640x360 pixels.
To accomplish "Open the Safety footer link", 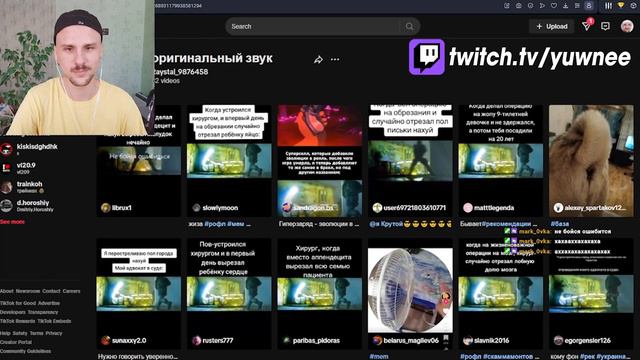I will click(20, 333).
